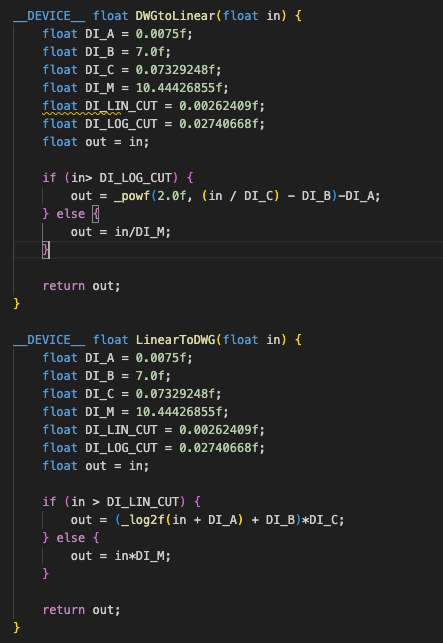443x643 pixels.
Task: Click the value 0.0075f in DWGtoLinear
Action: (x=161, y=34)
